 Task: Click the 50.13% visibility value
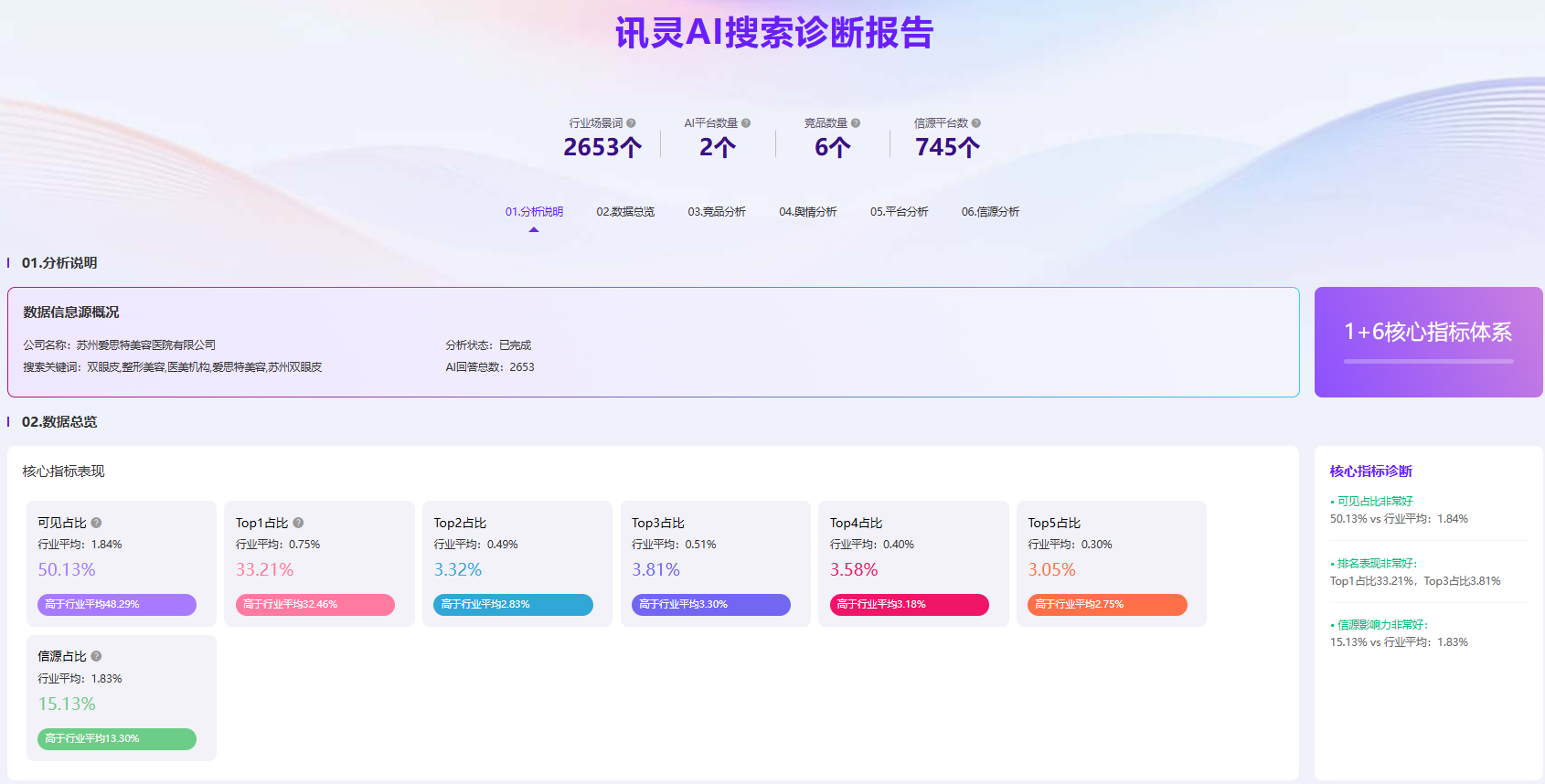tap(67, 569)
